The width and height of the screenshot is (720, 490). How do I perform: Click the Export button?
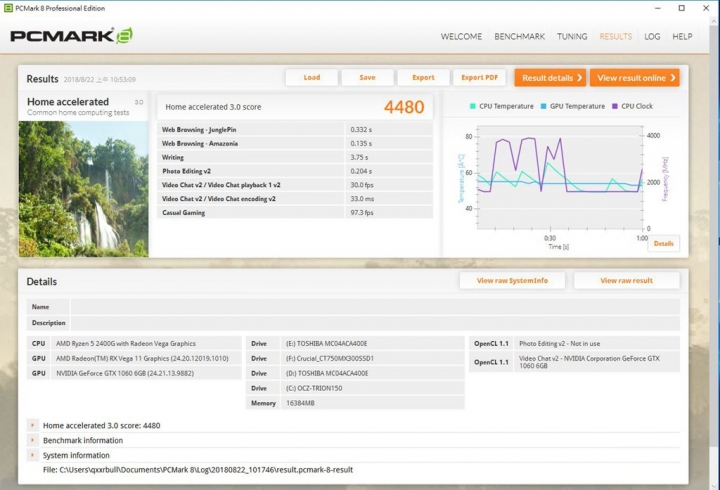(x=423, y=78)
